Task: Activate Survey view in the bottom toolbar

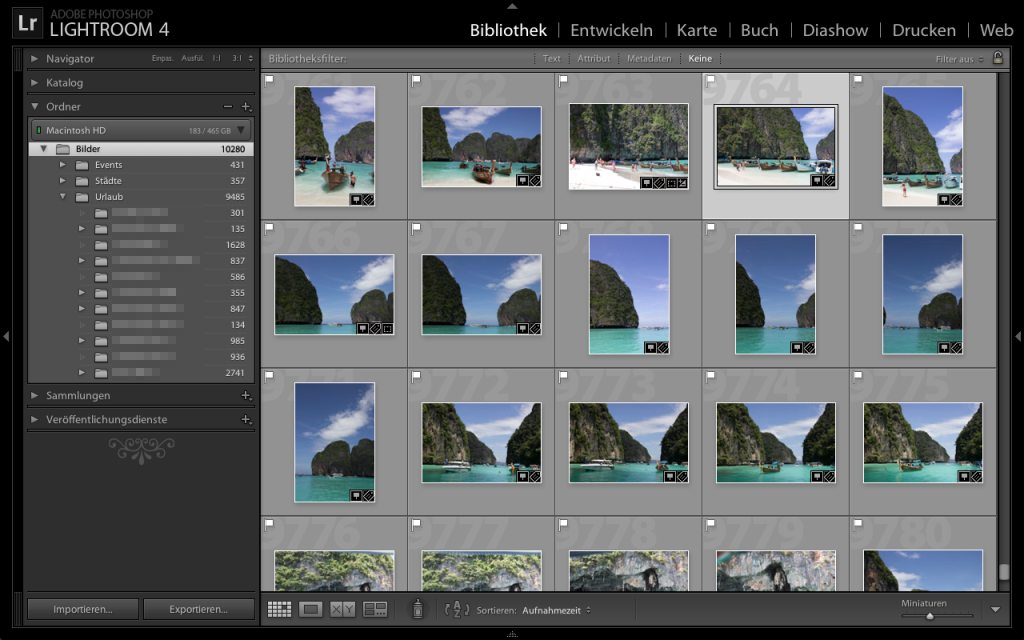Action: point(374,608)
